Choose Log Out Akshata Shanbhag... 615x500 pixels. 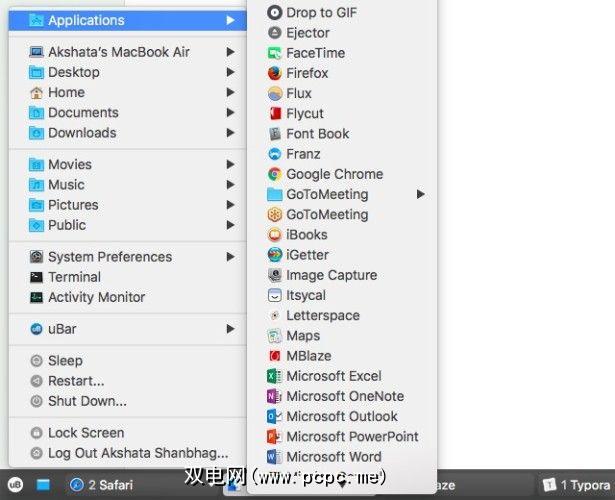(127, 453)
